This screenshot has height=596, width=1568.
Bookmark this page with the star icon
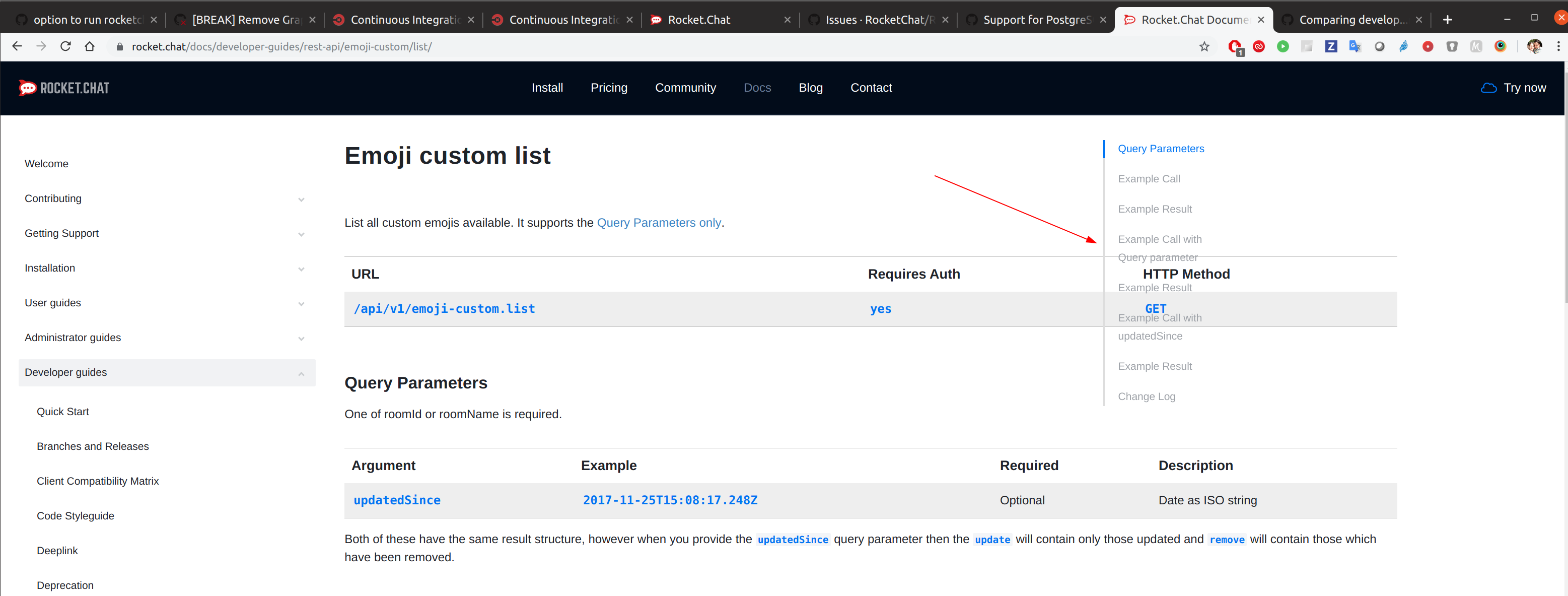pyautogui.click(x=1204, y=46)
